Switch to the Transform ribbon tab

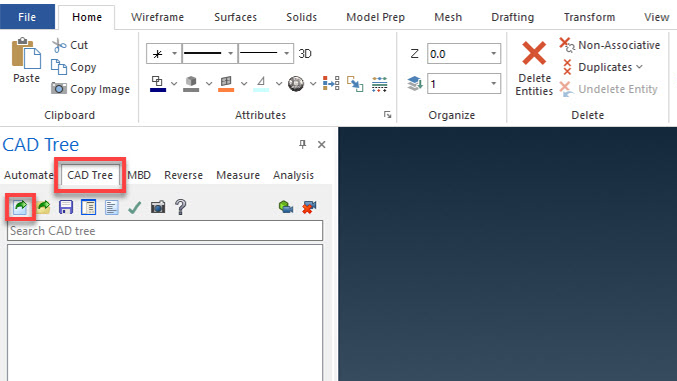click(x=589, y=17)
